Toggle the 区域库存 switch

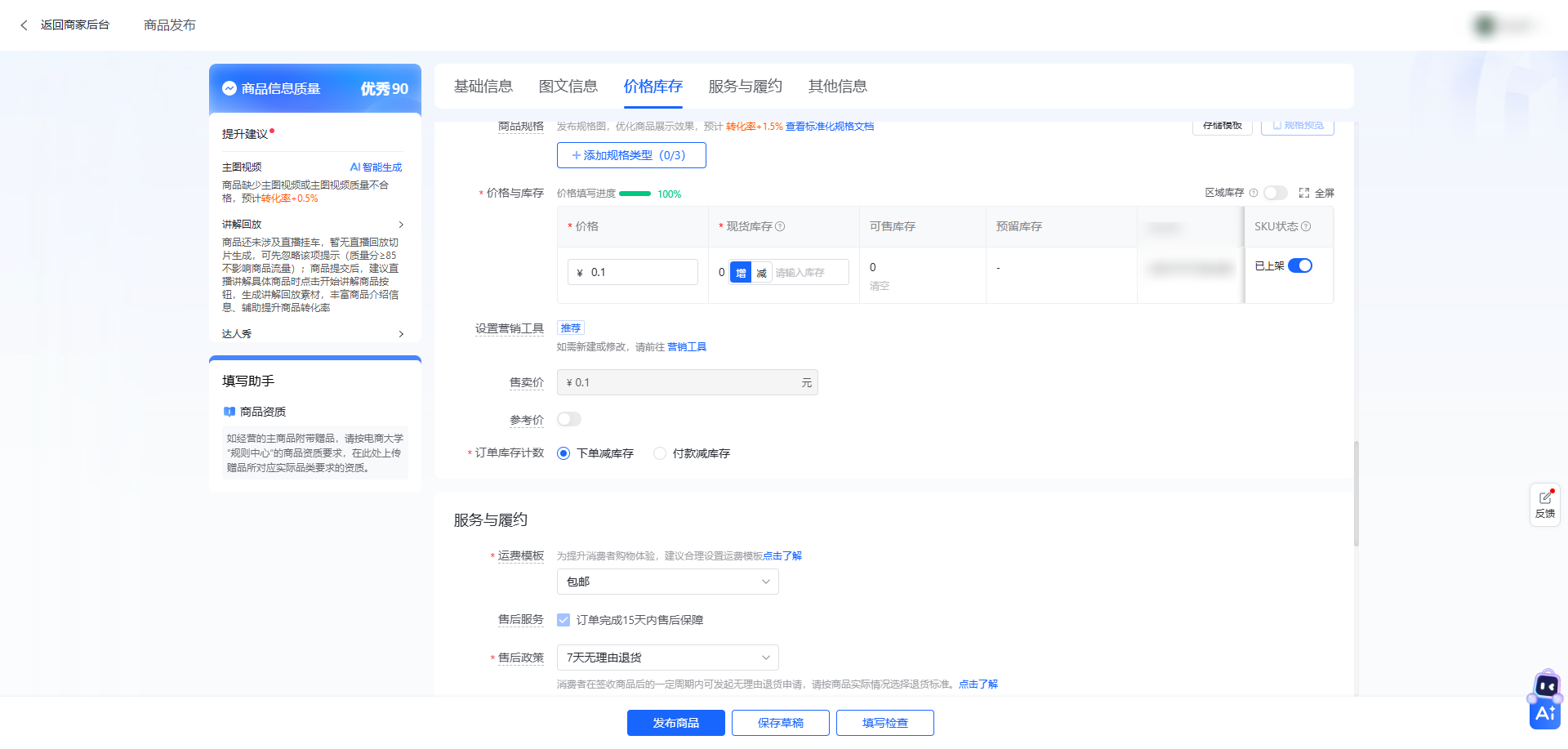point(1275,193)
